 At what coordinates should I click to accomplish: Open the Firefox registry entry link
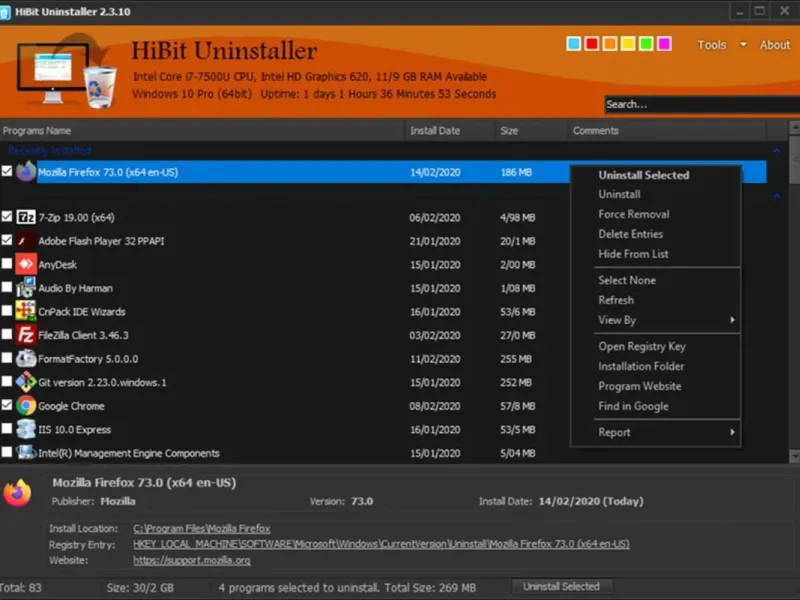point(381,544)
